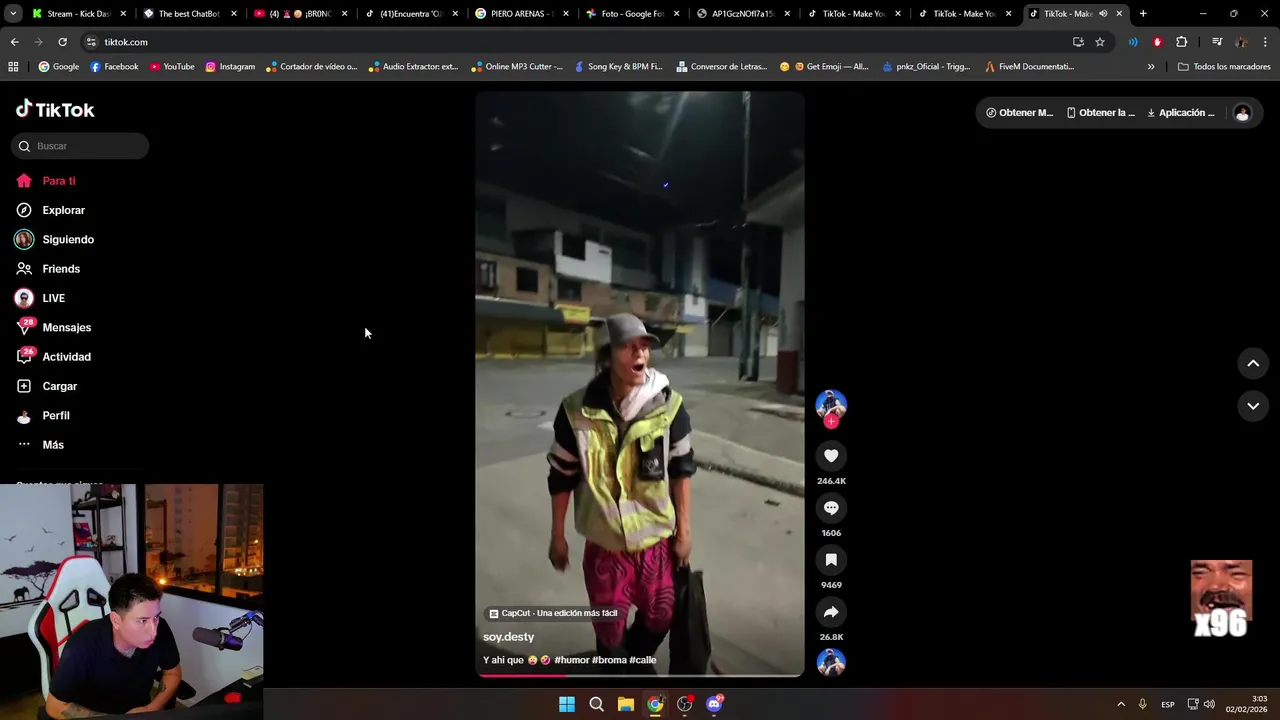Mute the active TikTok tab's speaker icon
Screen dimensions: 1280x720
click(x=1103, y=14)
